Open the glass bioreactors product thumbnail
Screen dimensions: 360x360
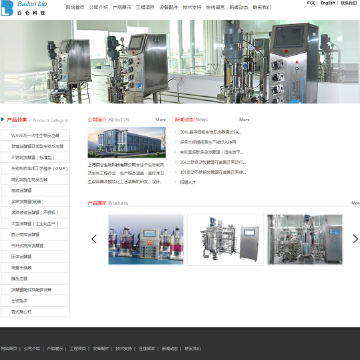[x=146, y=240]
